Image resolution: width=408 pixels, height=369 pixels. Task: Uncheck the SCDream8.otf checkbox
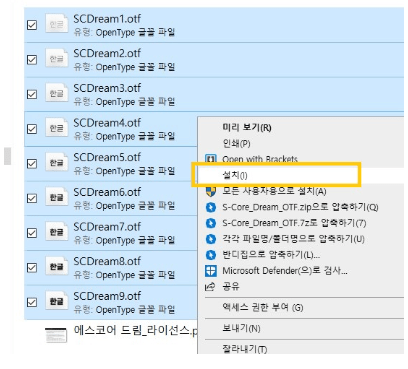click(32, 268)
